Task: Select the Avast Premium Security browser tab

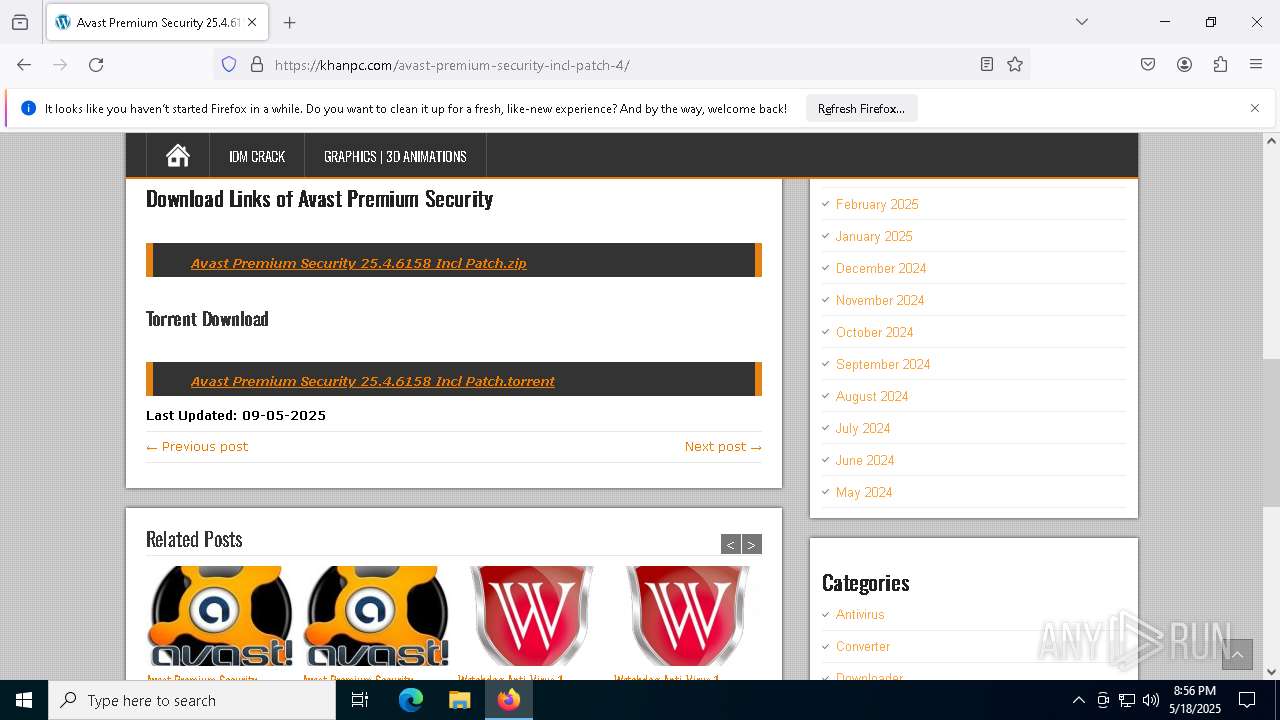Action: (156, 22)
